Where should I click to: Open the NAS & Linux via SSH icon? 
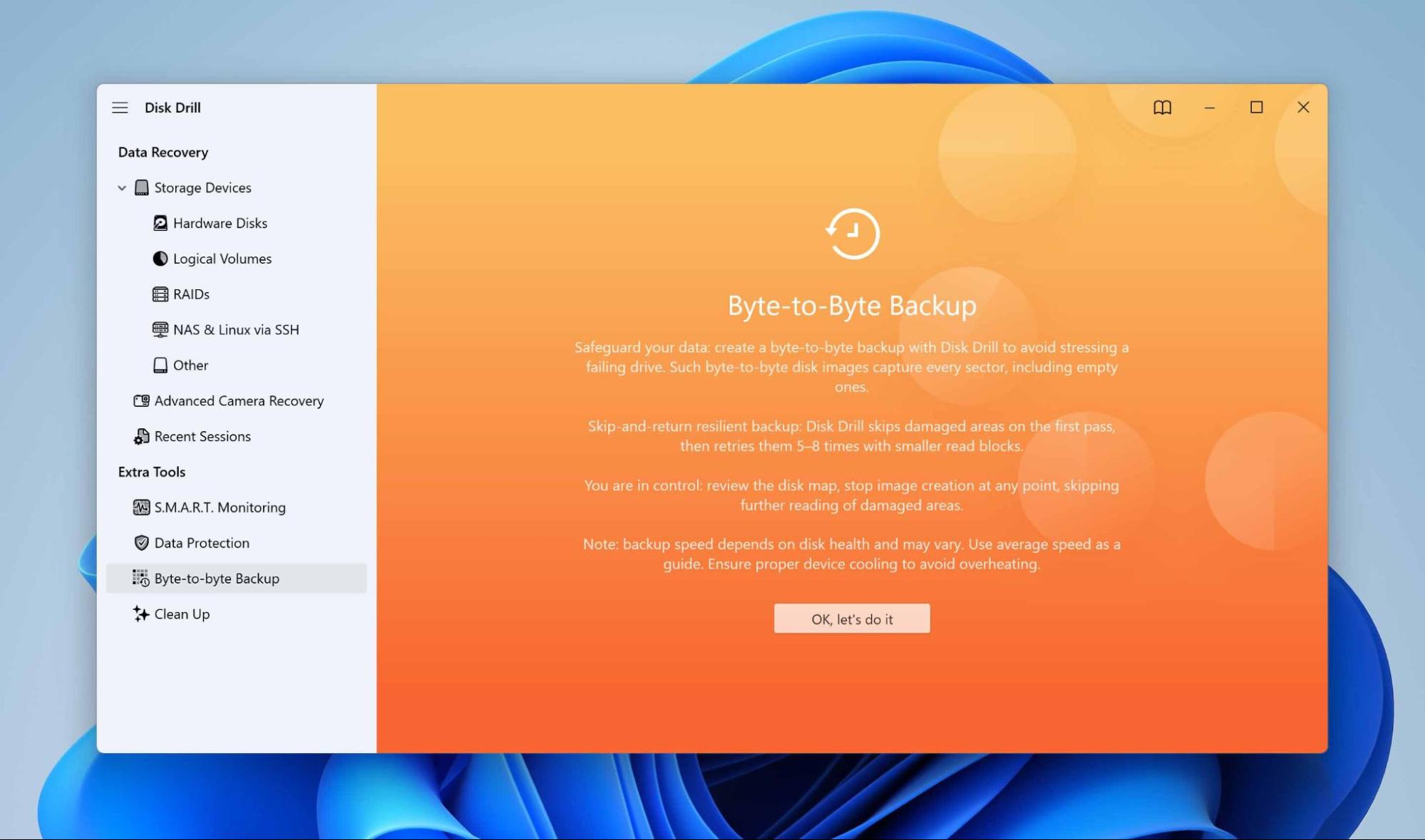click(160, 329)
